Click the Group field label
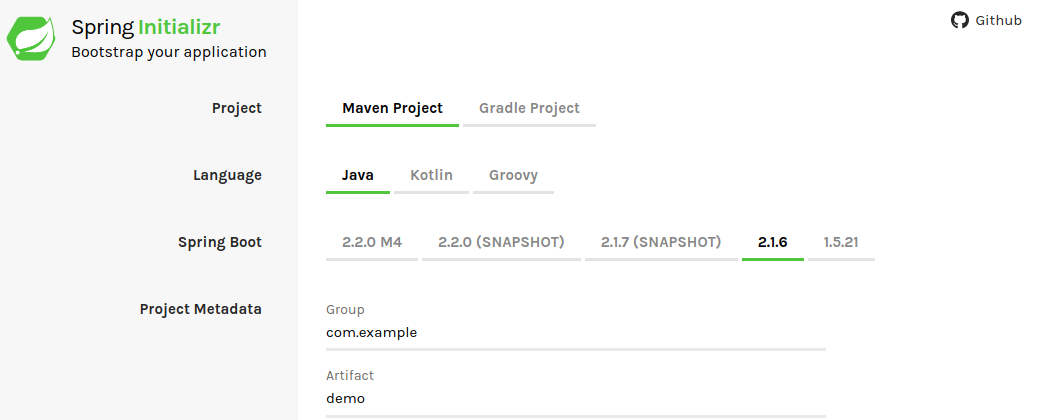The width and height of the screenshot is (1044, 420). click(x=345, y=310)
